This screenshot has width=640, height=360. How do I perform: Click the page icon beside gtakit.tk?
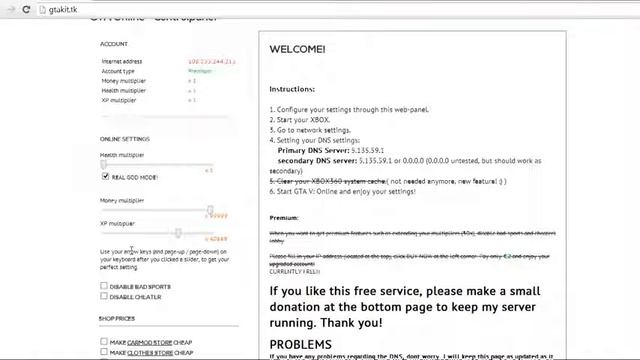tap(42, 9)
